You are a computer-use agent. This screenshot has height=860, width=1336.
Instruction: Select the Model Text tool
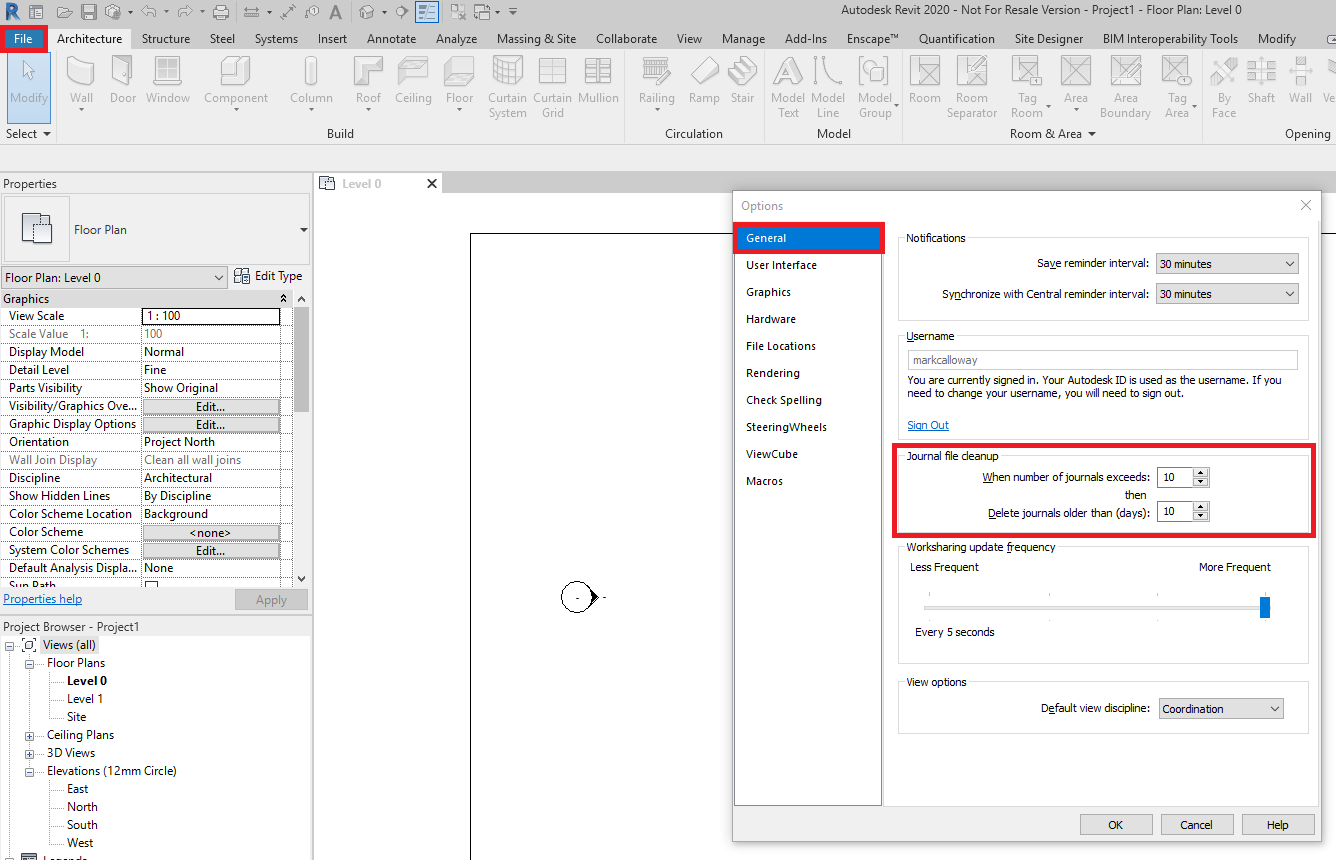788,87
